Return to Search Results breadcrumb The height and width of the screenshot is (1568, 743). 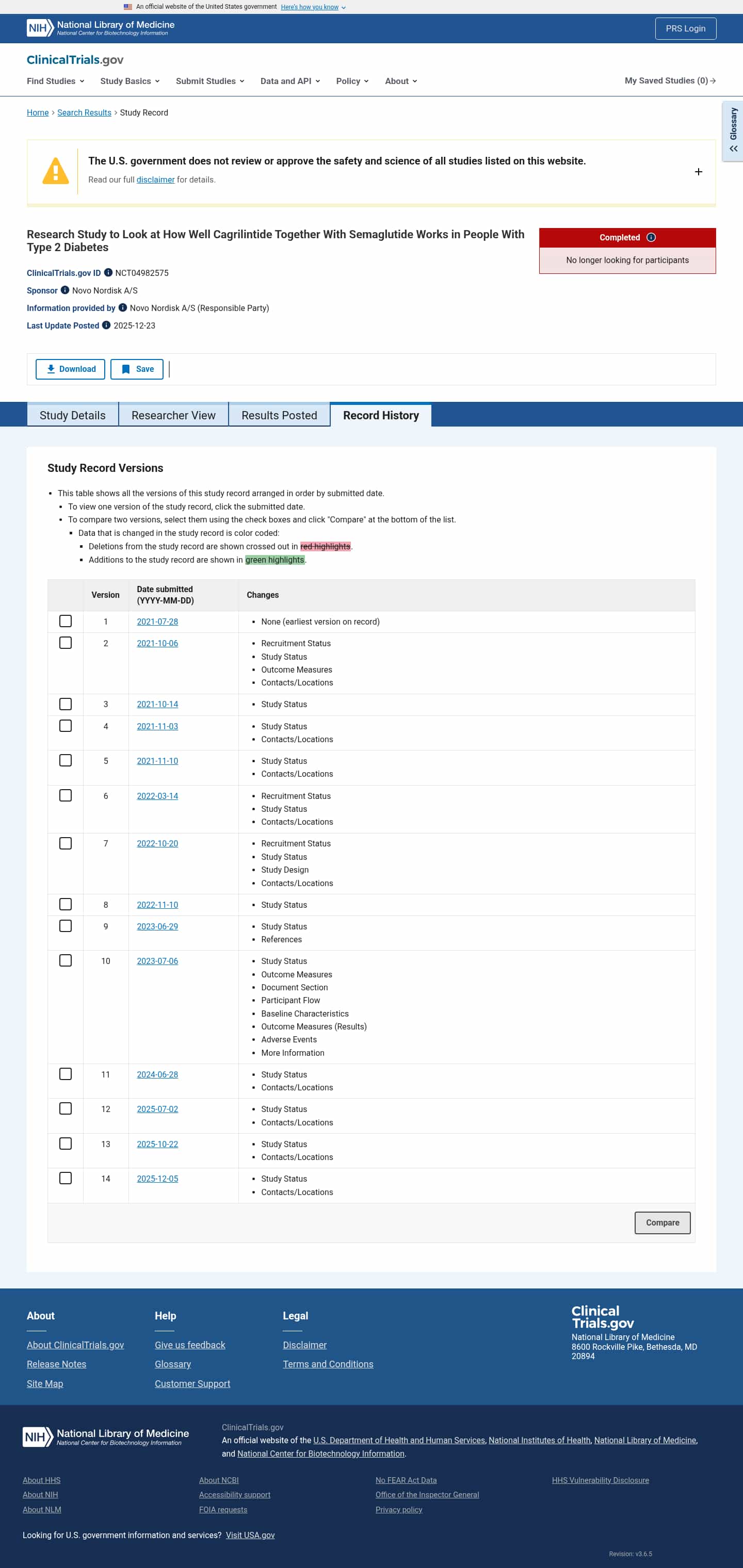tap(84, 112)
